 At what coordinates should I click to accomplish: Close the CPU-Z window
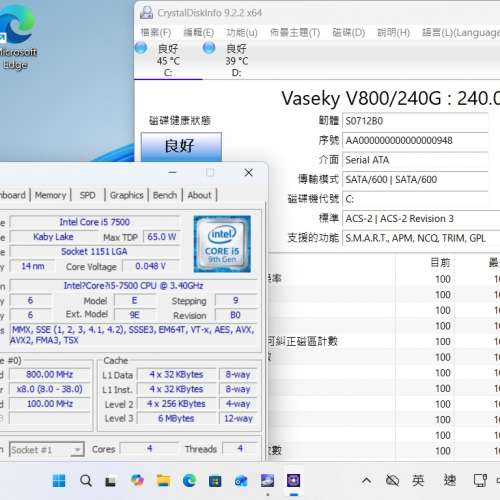248,172
